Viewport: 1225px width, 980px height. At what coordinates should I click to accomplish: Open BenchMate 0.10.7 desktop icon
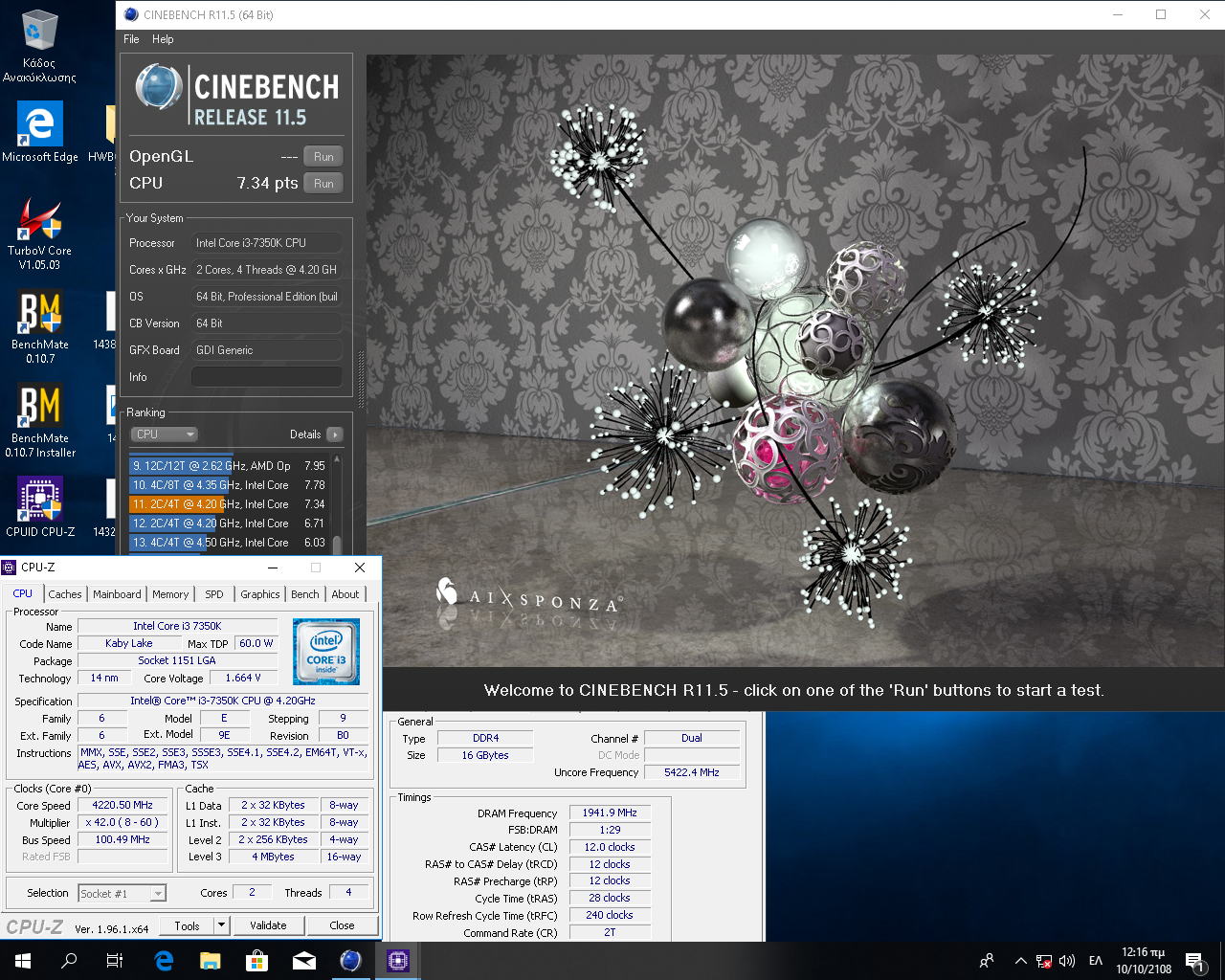[x=39, y=327]
